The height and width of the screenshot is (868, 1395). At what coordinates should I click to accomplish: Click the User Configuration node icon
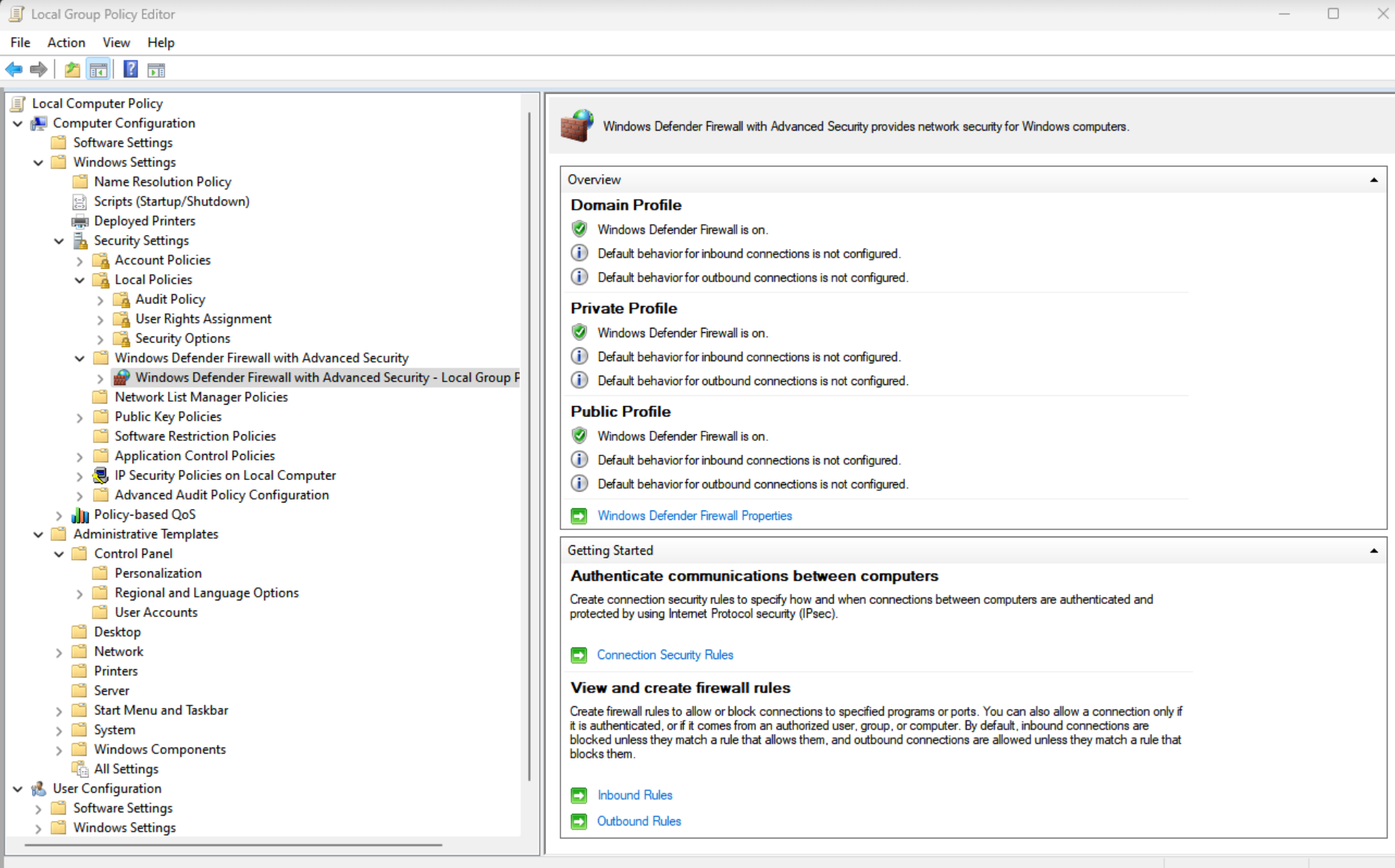(38, 788)
